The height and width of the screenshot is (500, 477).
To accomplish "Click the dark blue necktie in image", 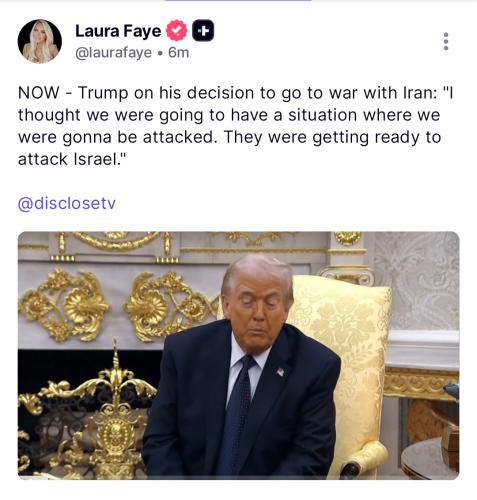I will click(x=236, y=414).
